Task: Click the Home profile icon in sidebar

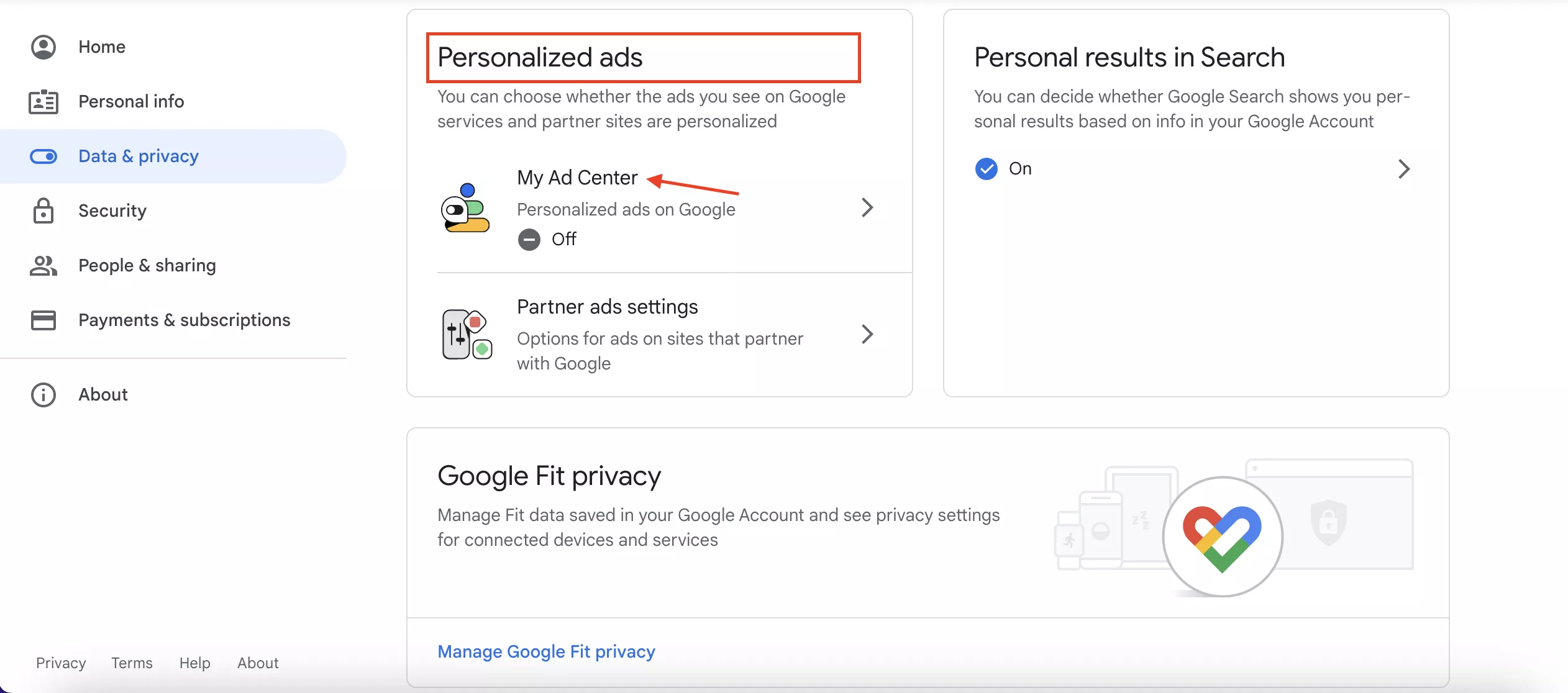Action: 43,47
